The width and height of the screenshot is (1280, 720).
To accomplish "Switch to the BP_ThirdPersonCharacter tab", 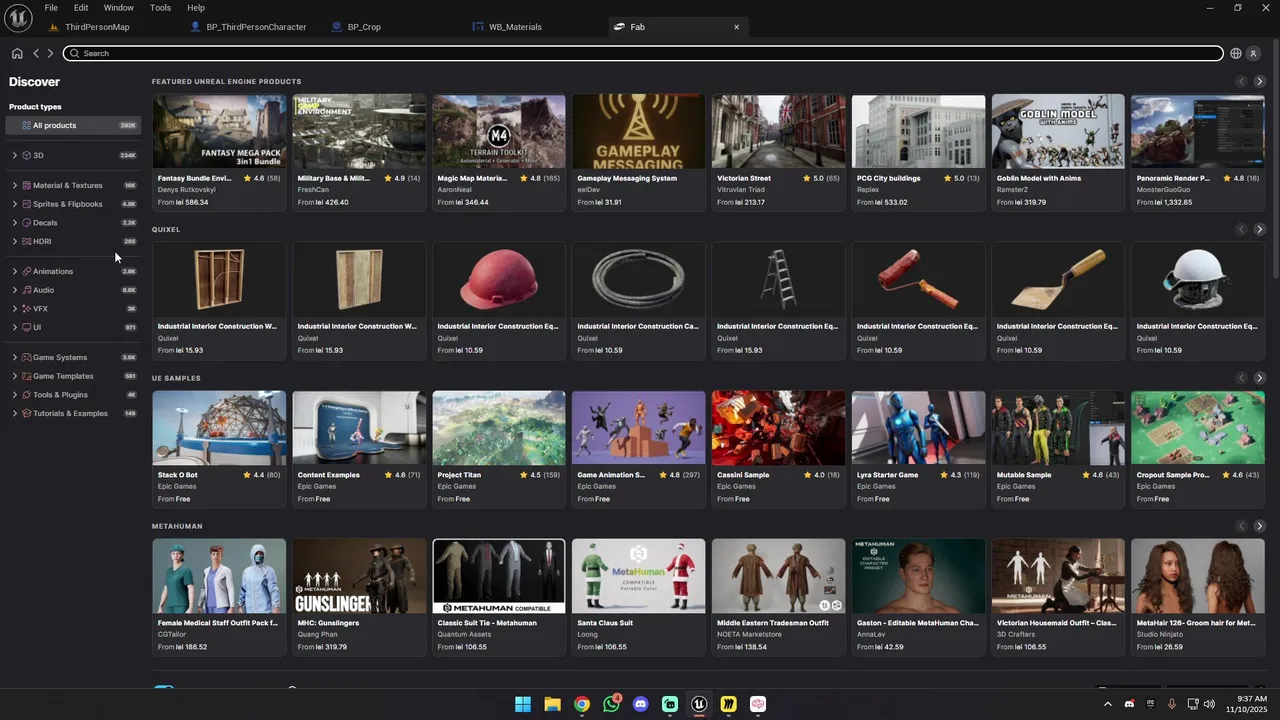I will pyautogui.click(x=256, y=27).
